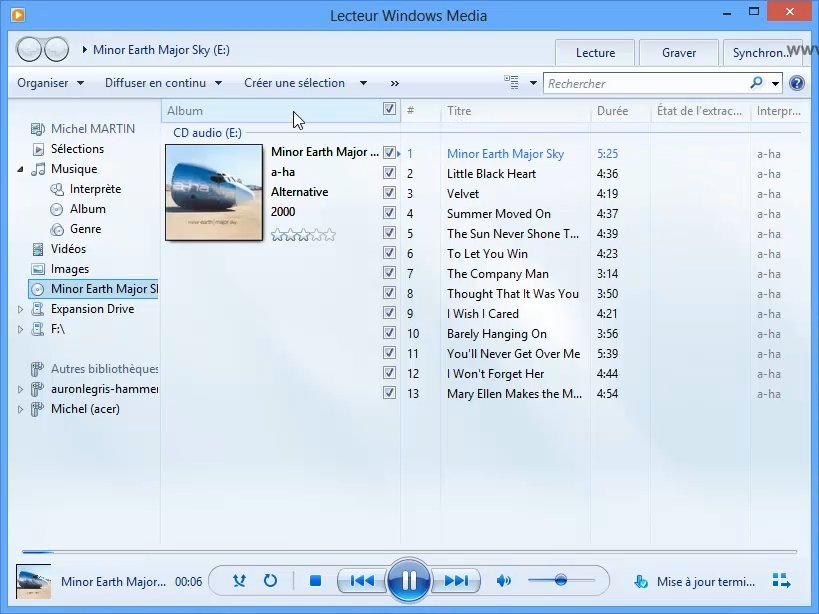Go back to previous track

(x=362, y=580)
